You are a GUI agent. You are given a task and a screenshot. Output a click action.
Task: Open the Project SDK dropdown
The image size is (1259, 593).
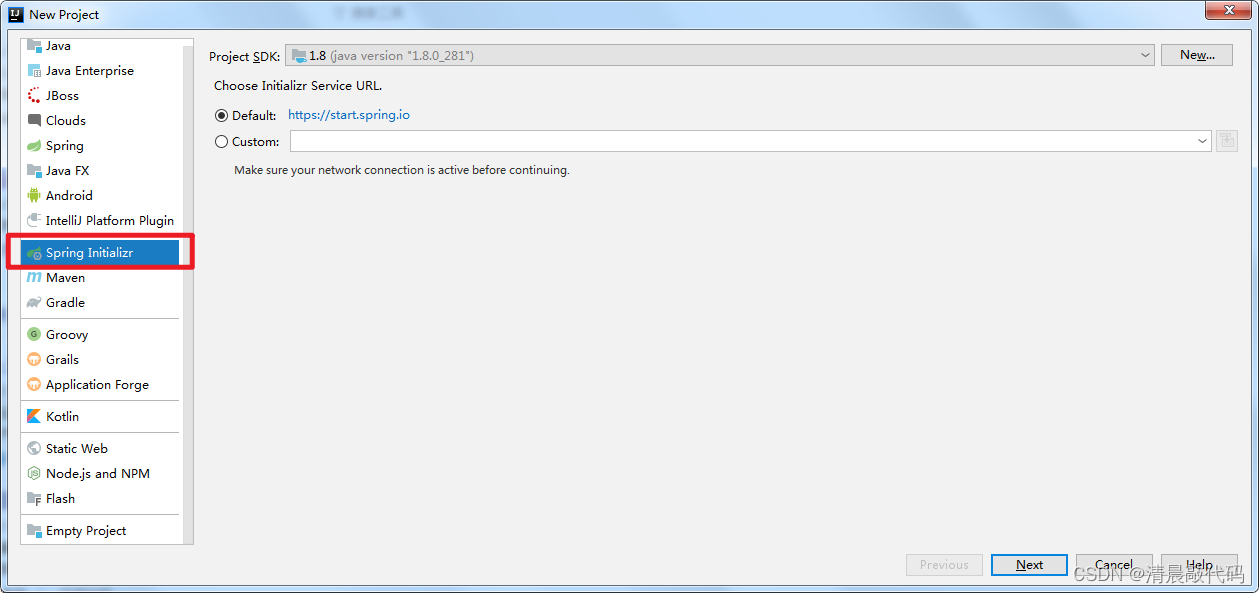click(x=1146, y=55)
